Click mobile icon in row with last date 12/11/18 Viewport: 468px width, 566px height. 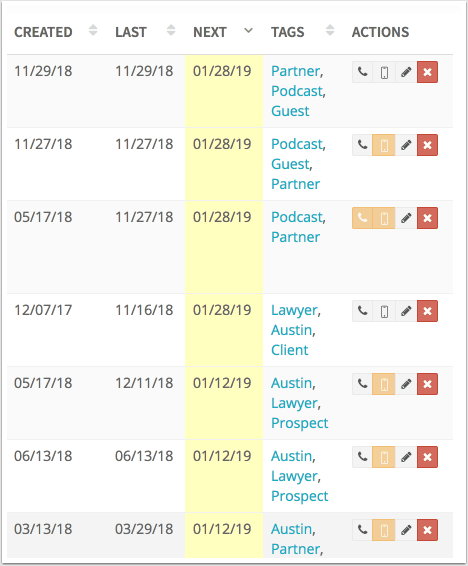[x=384, y=384]
